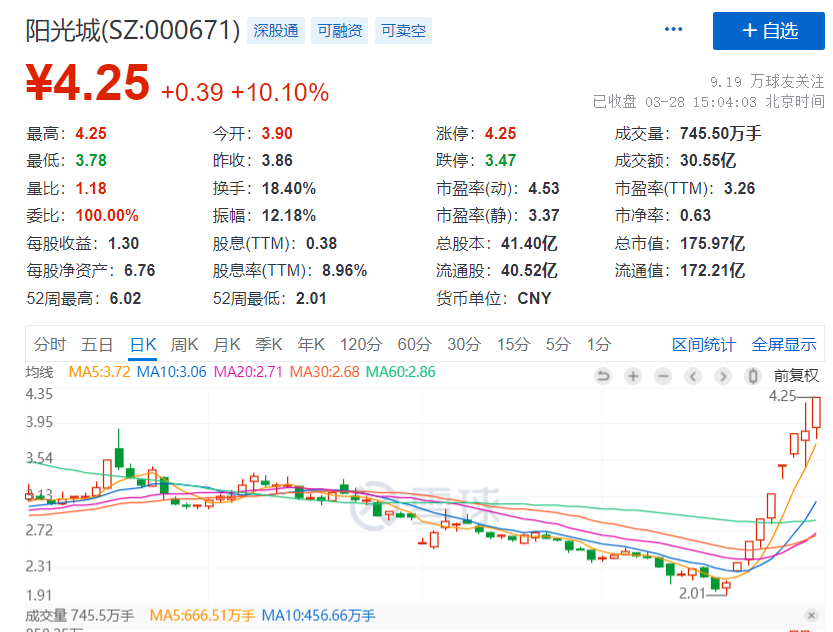Move chart right with arrow icon
833x632 pixels.
point(722,377)
